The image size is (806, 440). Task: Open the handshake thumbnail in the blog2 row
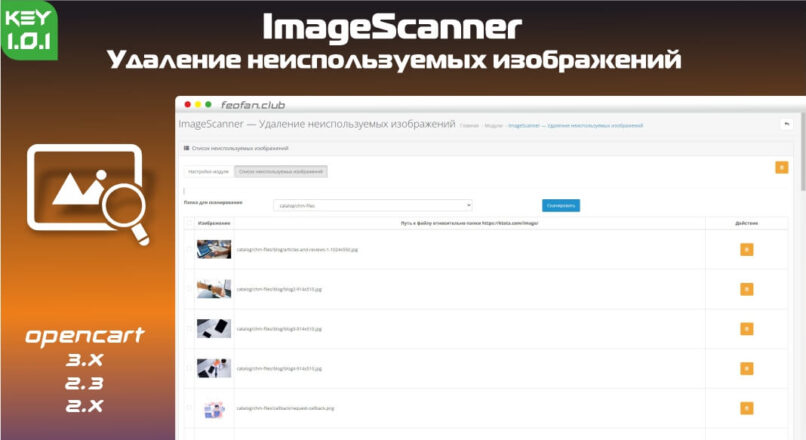pos(214,289)
